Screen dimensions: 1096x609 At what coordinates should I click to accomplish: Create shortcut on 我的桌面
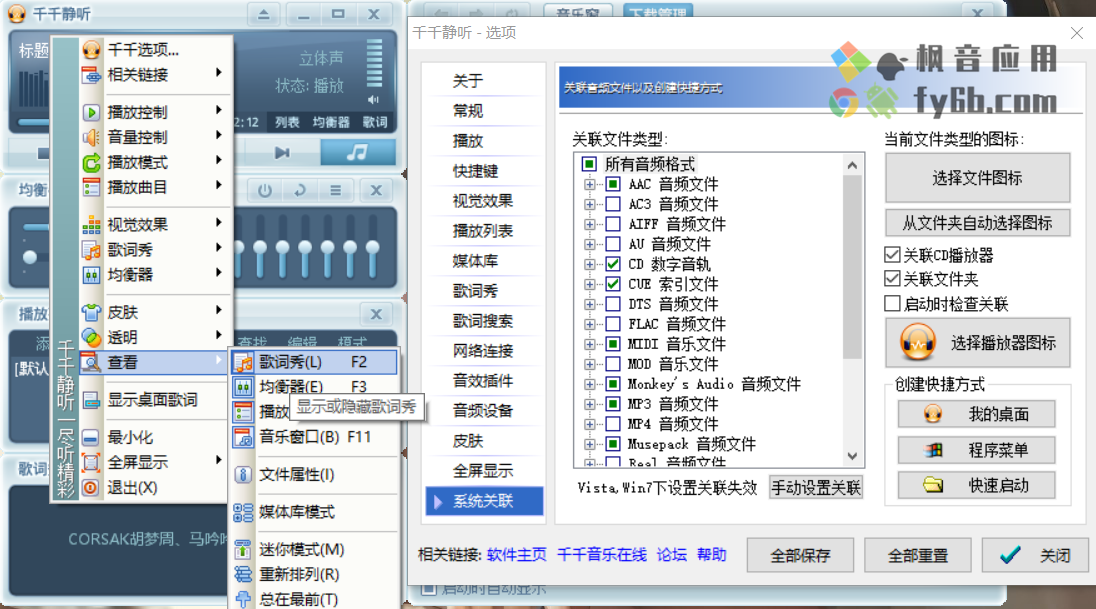point(976,415)
